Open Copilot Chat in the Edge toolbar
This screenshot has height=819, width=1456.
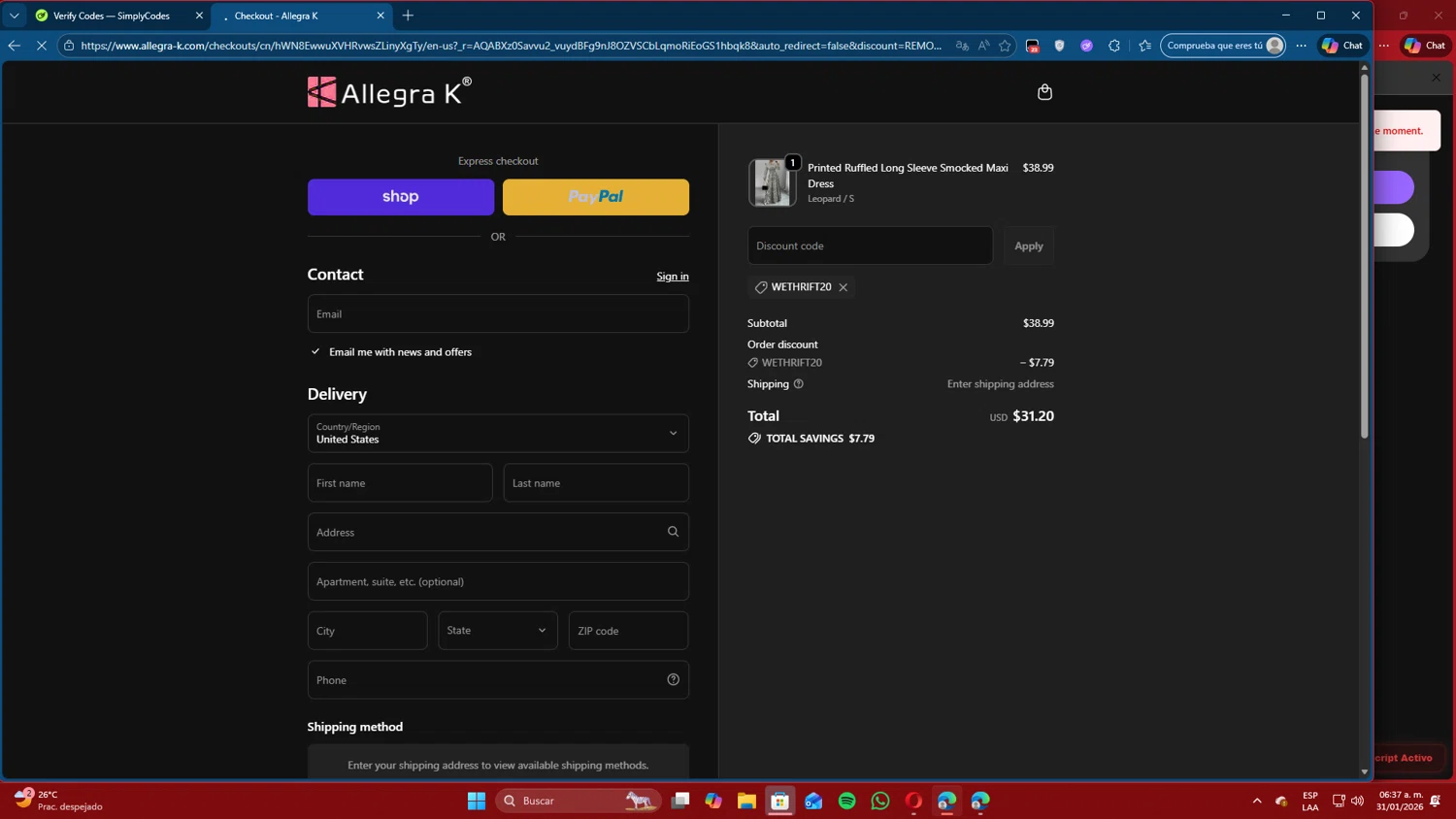(x=1342, y=46)
